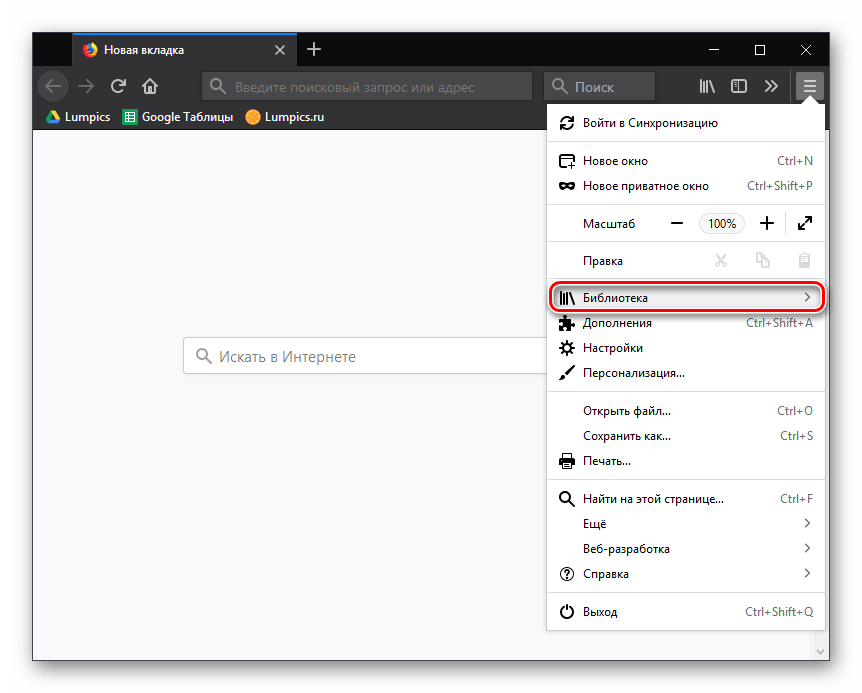The image size is (862, 693).
Task: Enter full screen mode icon
Action: point(805,224)
